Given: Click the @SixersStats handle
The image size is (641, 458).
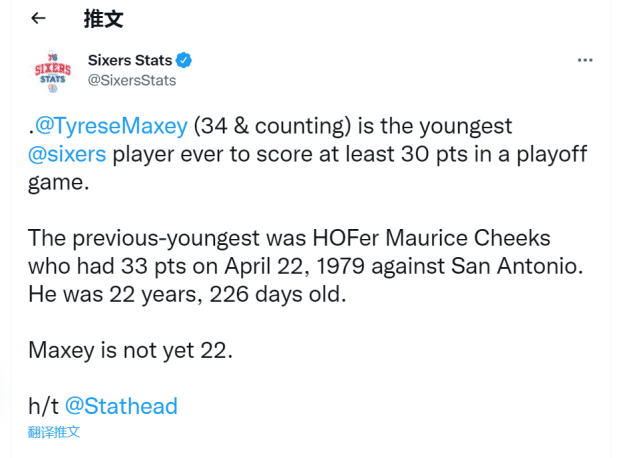Looking at the screenshot, I should point(131,80).
